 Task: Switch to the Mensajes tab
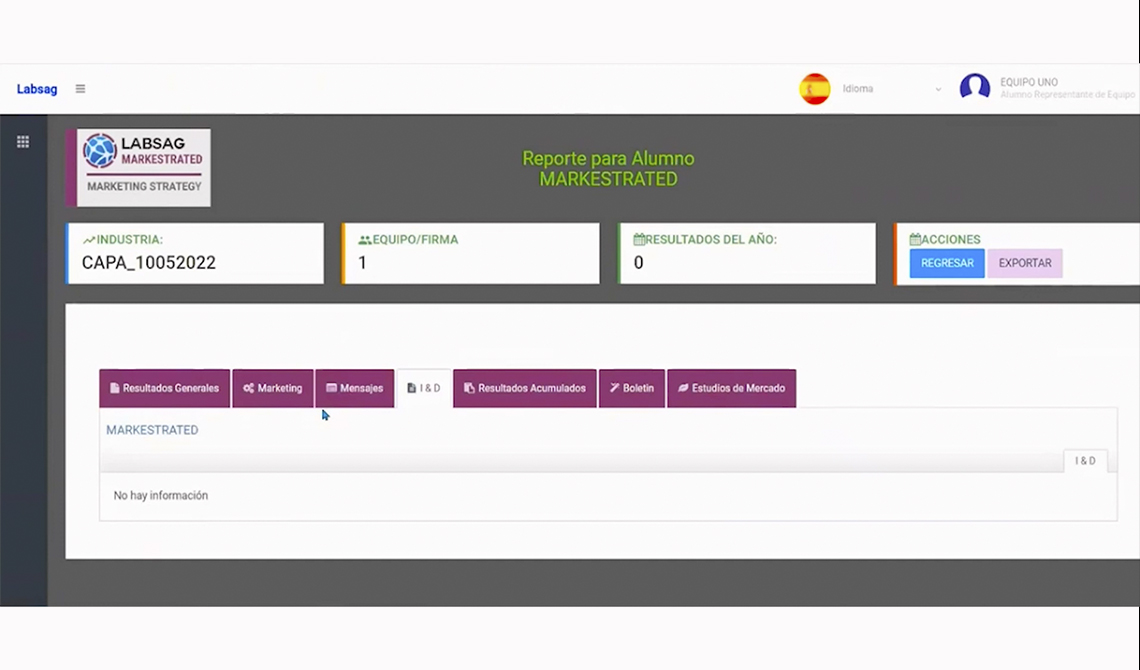click(355, 388)
